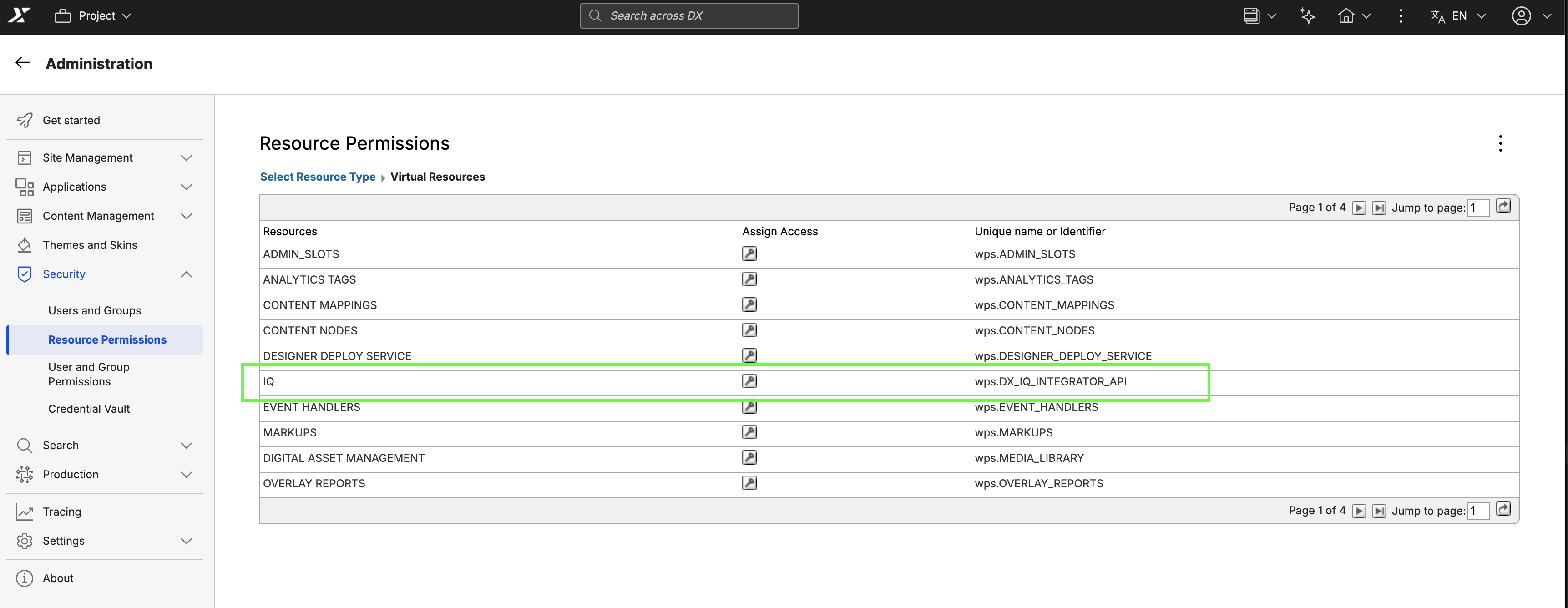The width and height of the screenshot is (1568, 608).
Task: Select Users and Groups
Action: (x=94, y=310)
